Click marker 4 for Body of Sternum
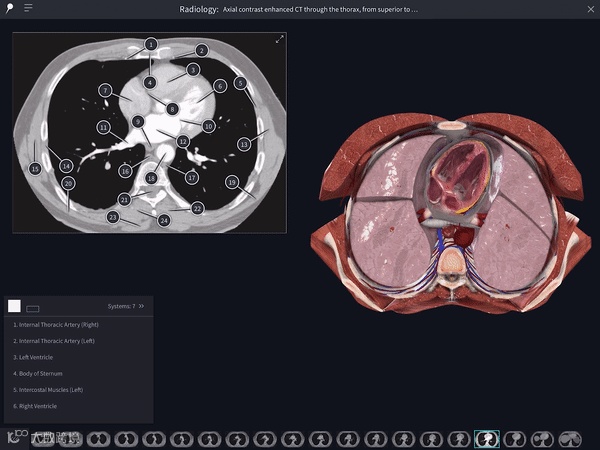600x450 pixels. 150,82
